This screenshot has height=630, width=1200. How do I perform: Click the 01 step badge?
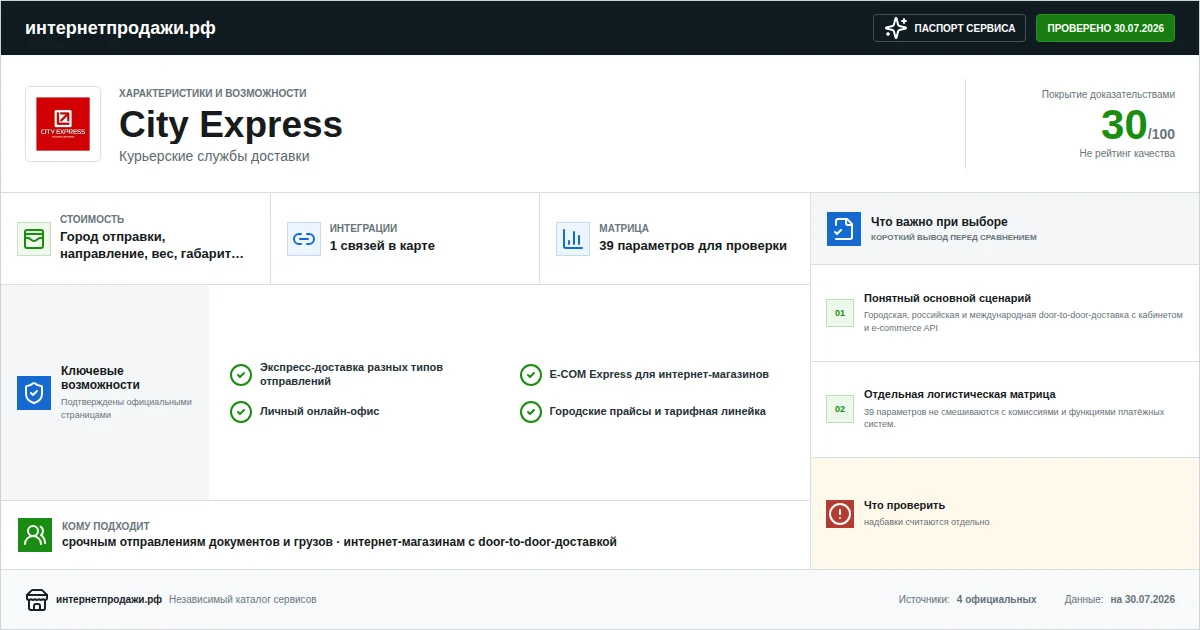click(840, 313)
